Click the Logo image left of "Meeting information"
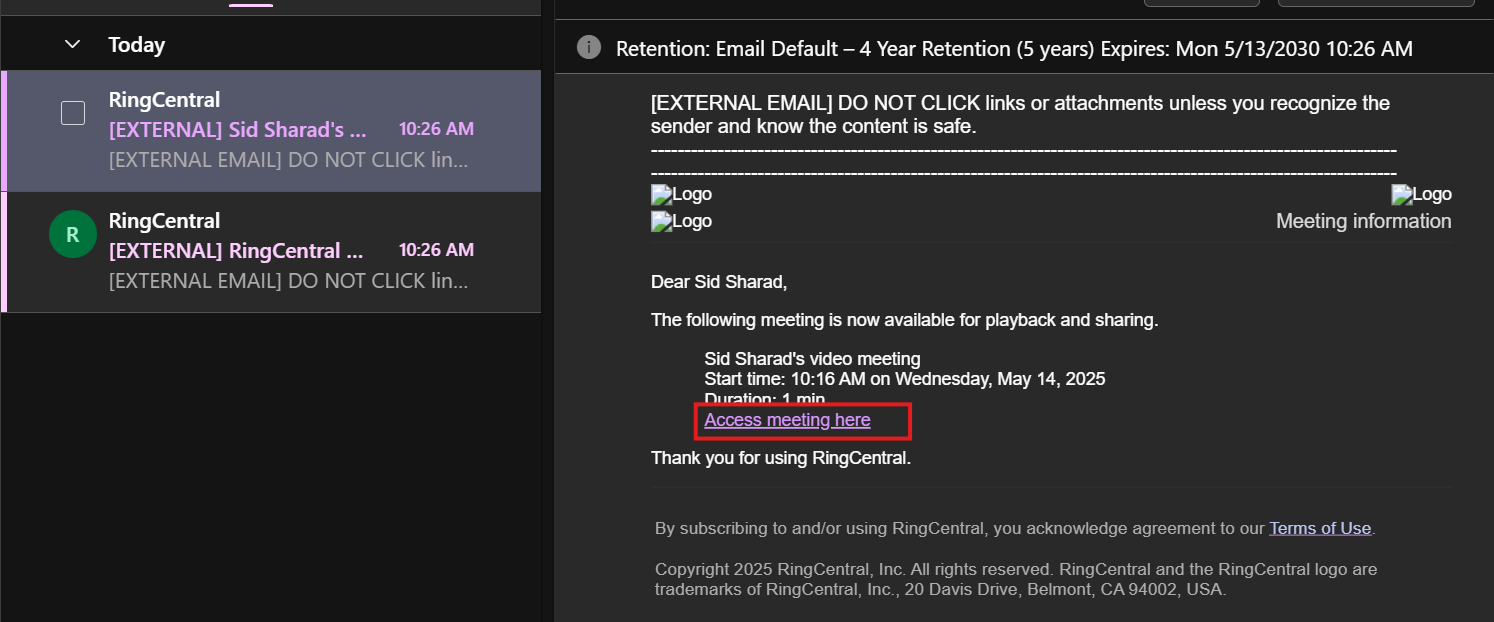 click(681, 221)
